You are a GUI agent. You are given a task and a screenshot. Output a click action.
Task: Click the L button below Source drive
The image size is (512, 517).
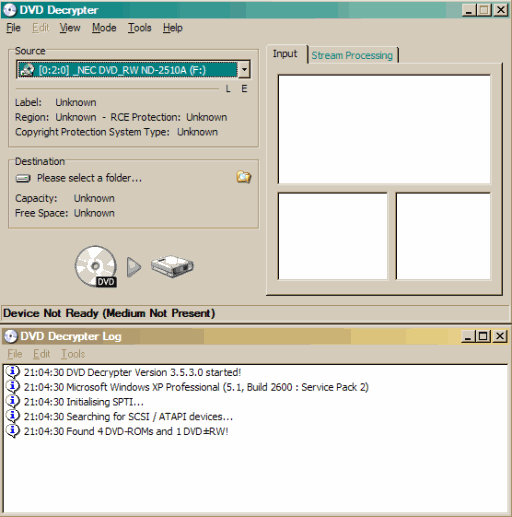pos(228,89)
